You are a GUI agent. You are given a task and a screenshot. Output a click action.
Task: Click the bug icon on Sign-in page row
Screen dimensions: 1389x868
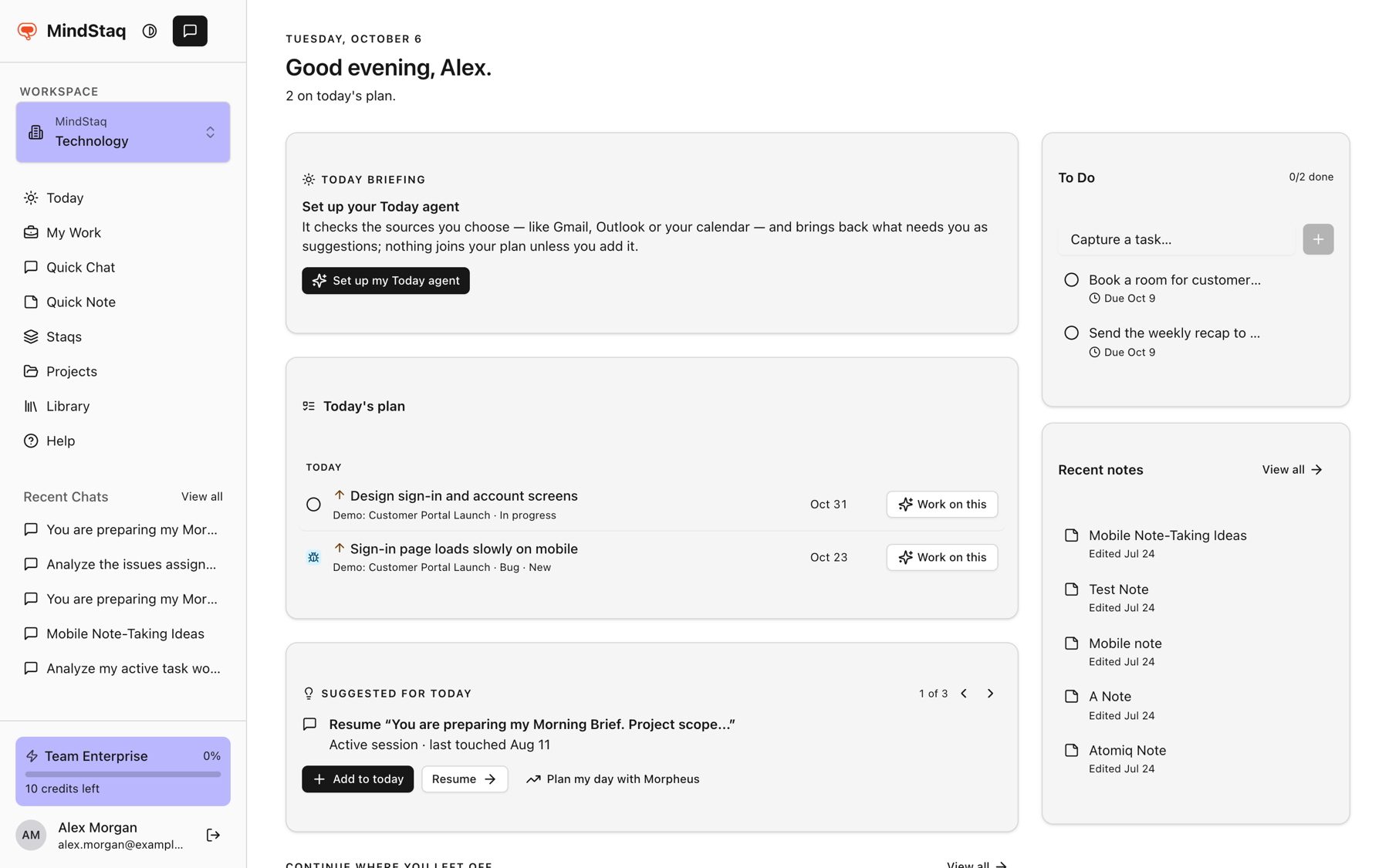click(x=313, y=557)
